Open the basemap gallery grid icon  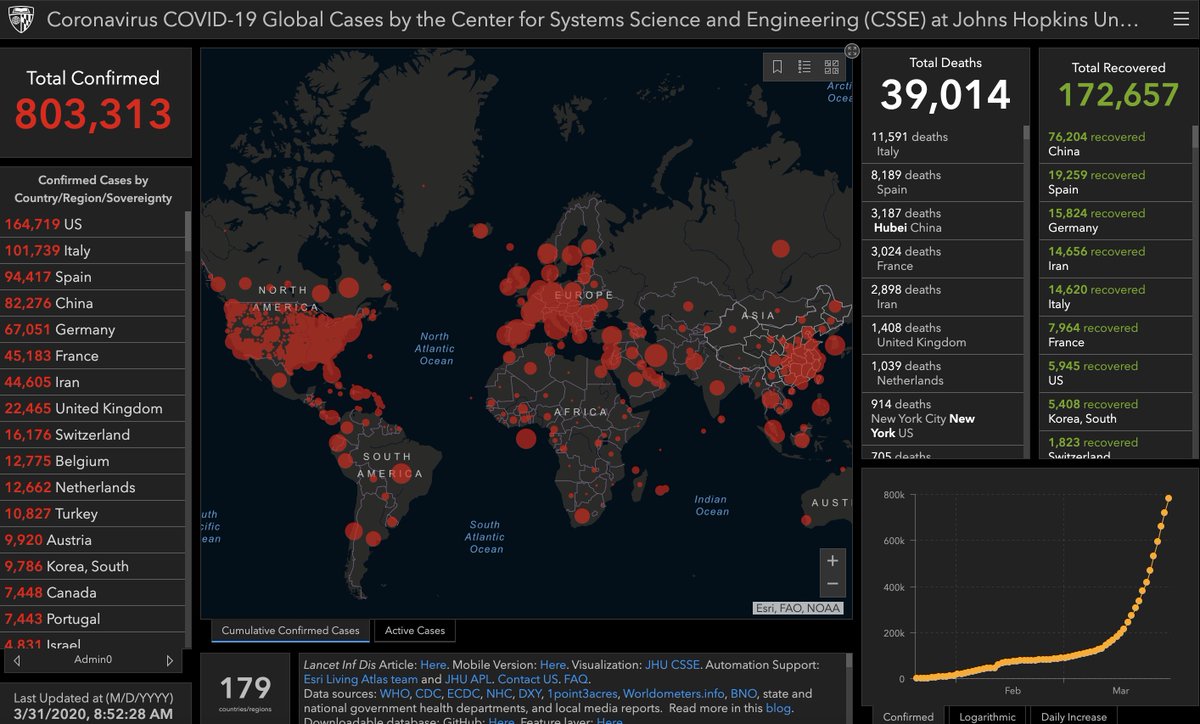tap(831, 67)
